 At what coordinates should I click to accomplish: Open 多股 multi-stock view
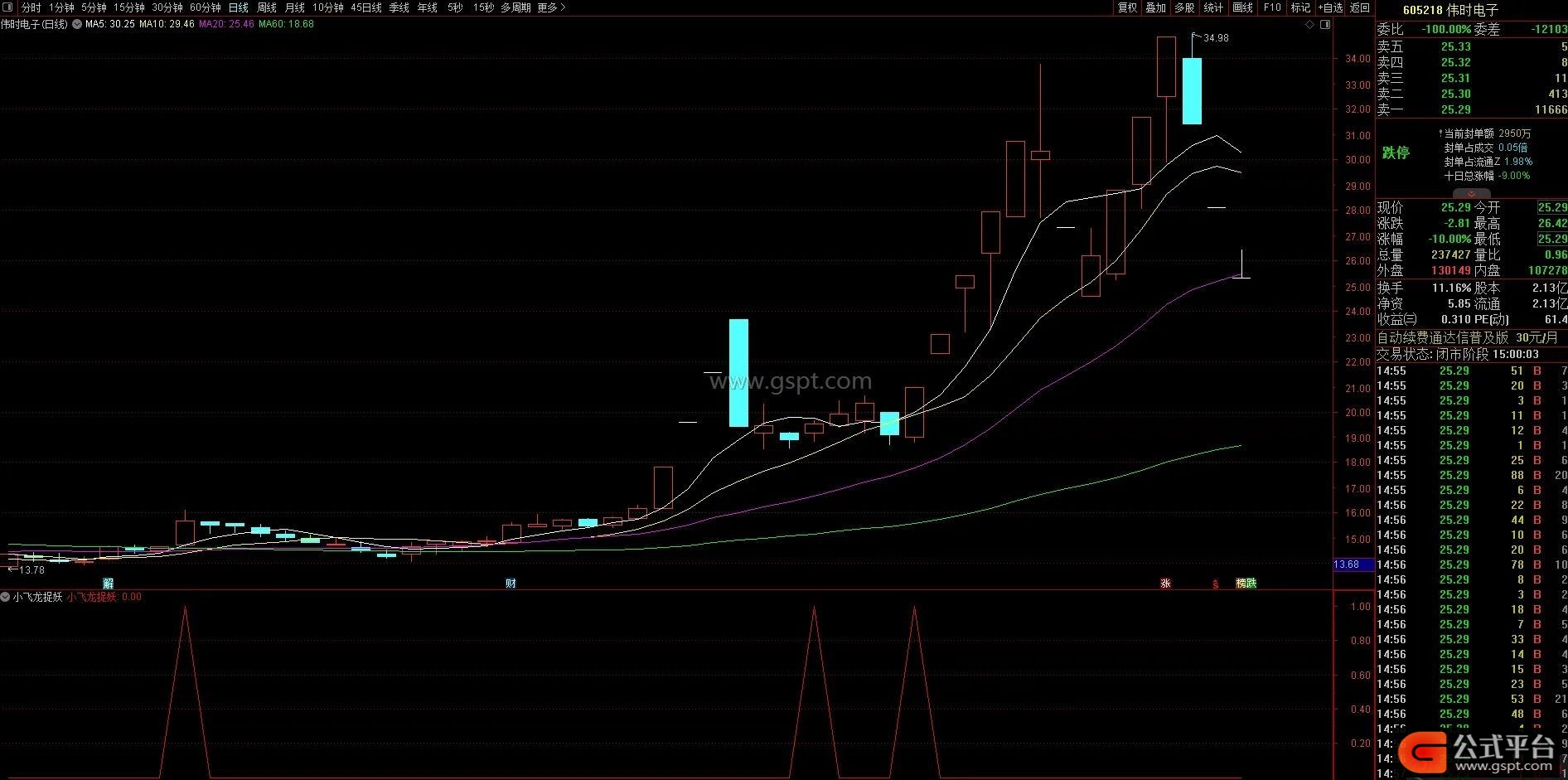(1184, 7)
